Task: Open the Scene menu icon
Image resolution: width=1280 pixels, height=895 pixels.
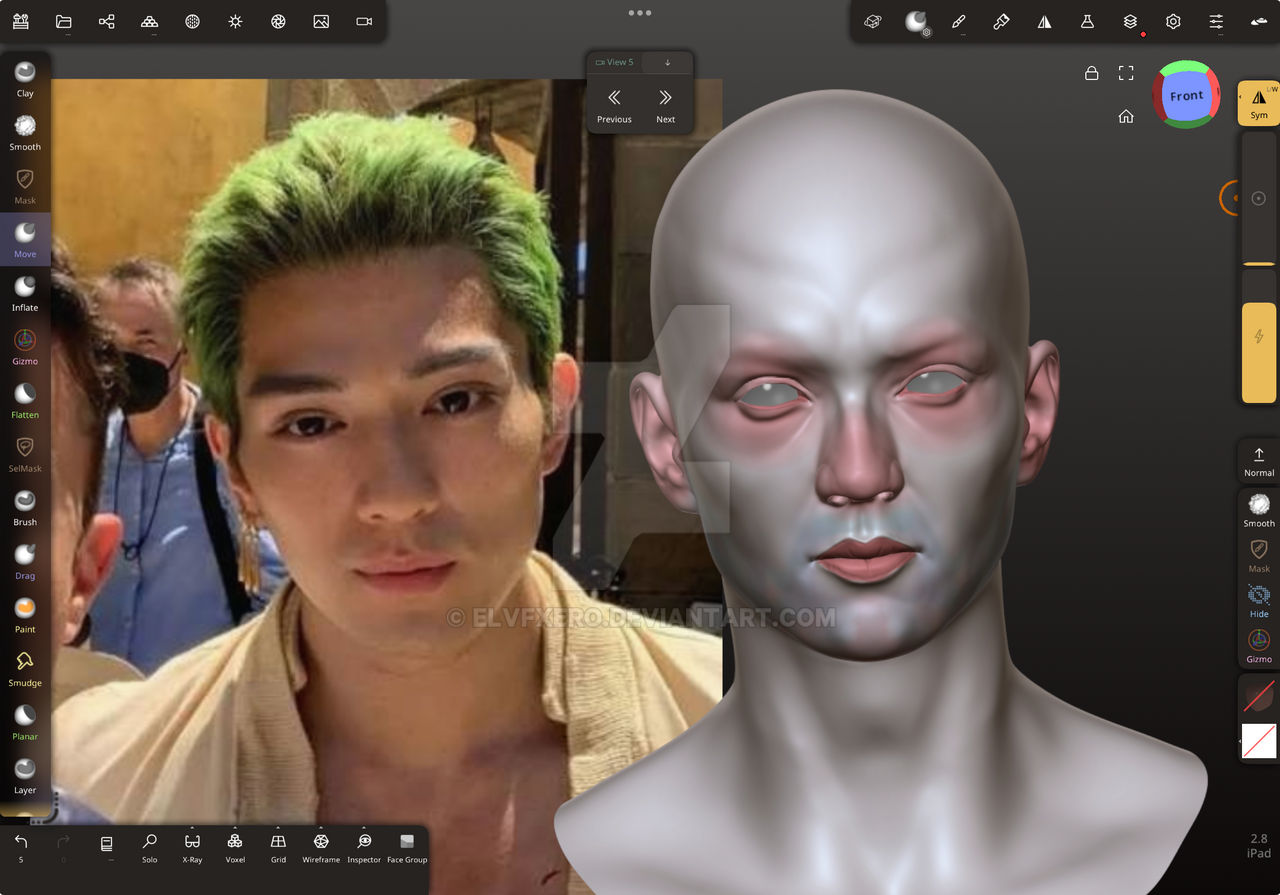Action: click(x=20, y=21)
